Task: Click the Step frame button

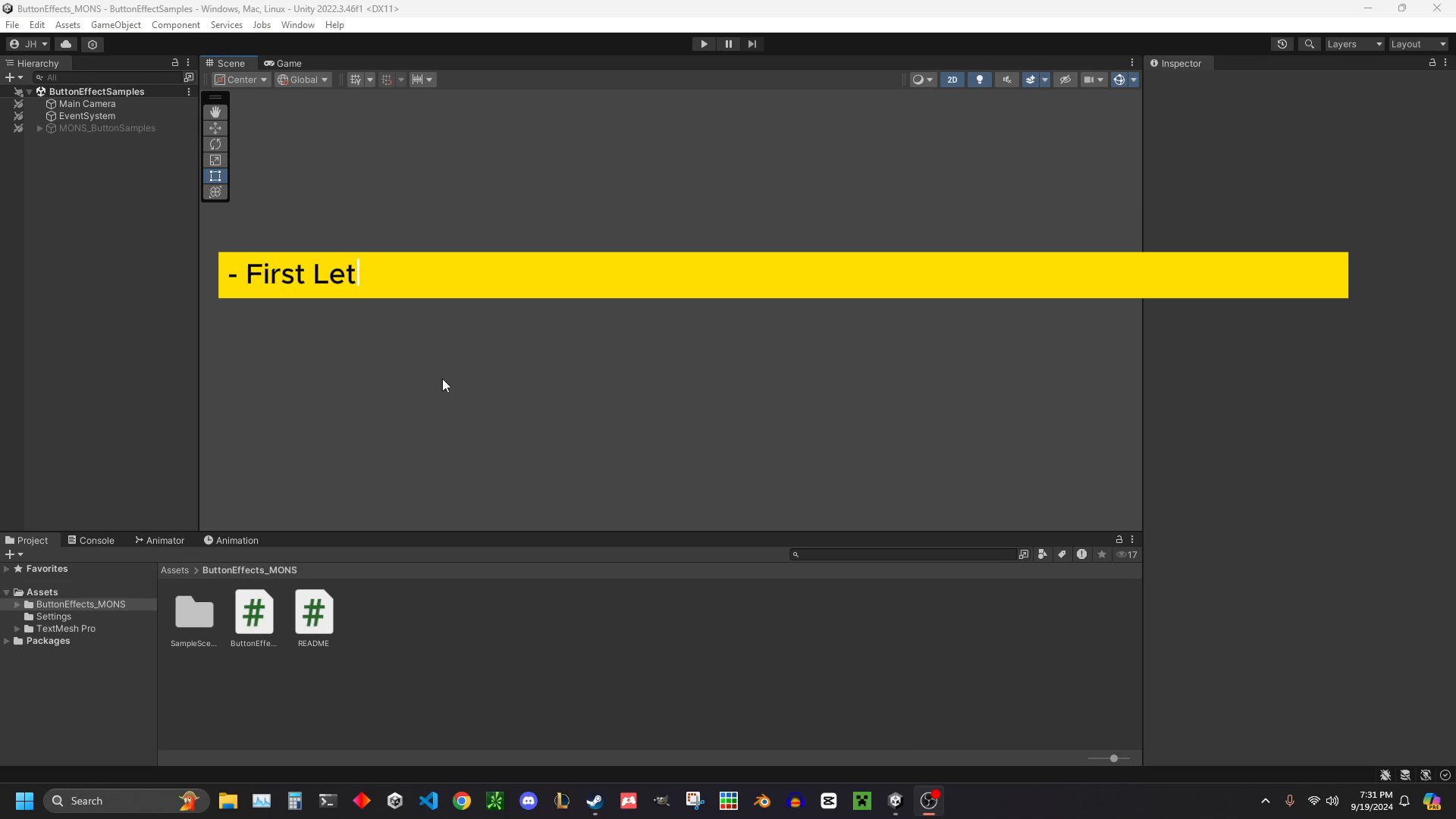Action: pos(752,44)
